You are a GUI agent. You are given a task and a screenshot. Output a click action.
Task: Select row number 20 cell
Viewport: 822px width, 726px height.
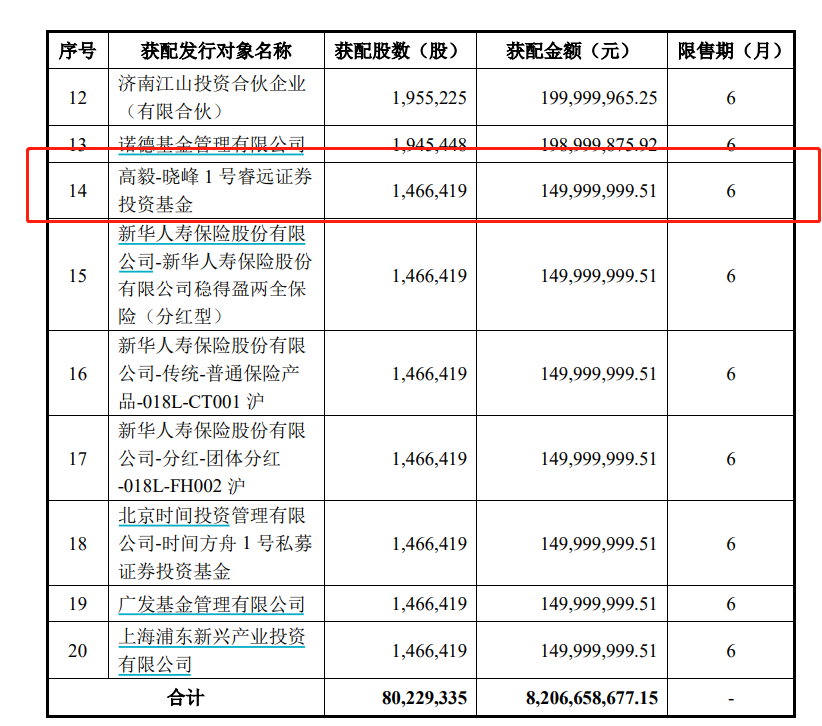click(x=78, y=651)
